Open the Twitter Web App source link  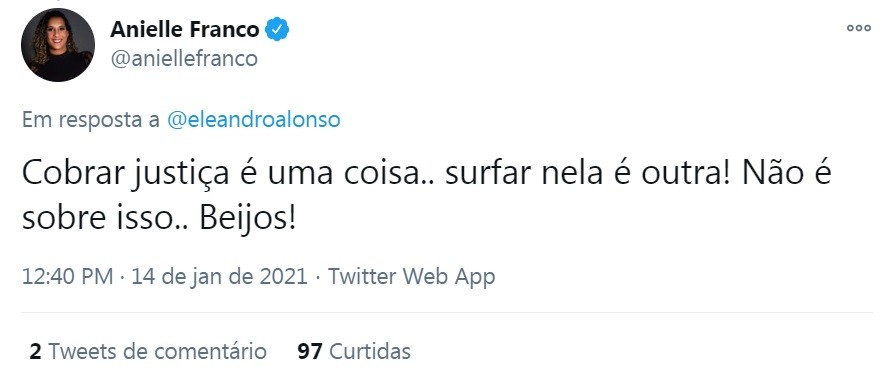click(x=411, y=276)
